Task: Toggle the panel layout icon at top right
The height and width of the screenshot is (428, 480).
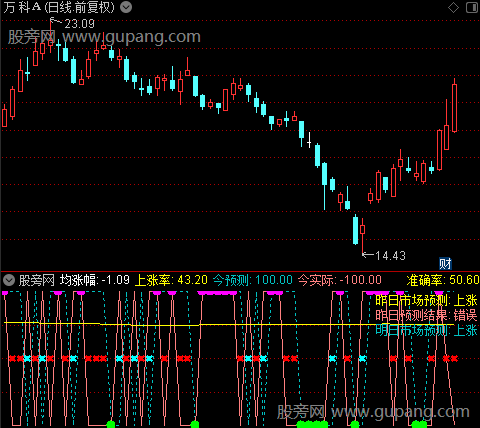Action: (472, 7)
